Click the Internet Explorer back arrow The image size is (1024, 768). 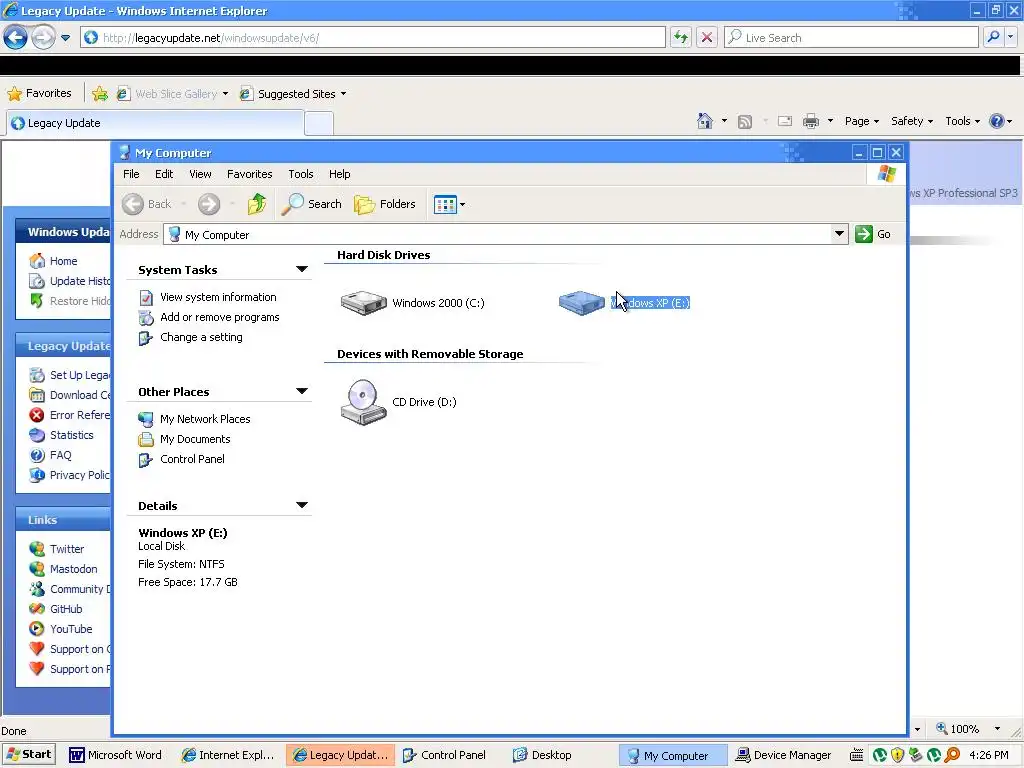pos(16,37)
